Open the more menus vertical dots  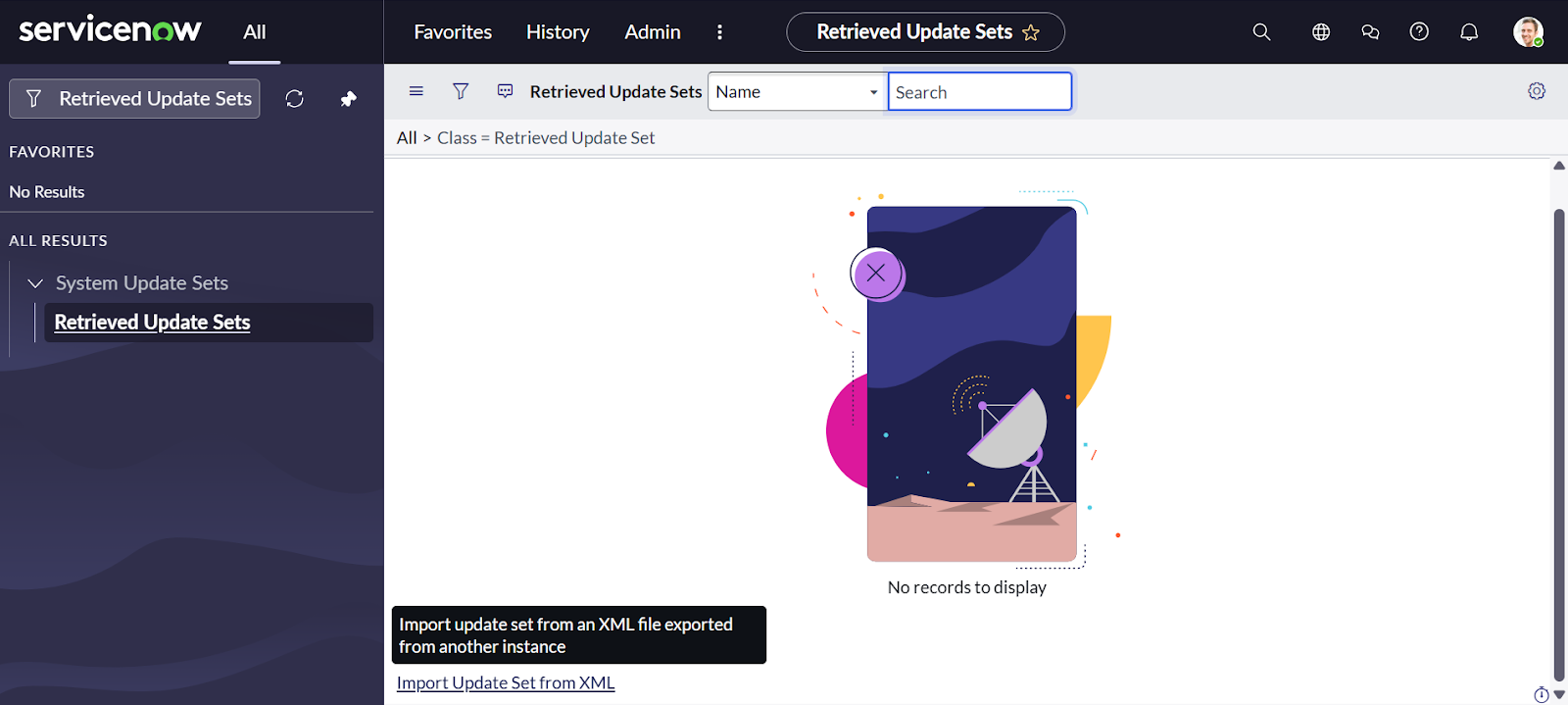click(x=719, y=32)
